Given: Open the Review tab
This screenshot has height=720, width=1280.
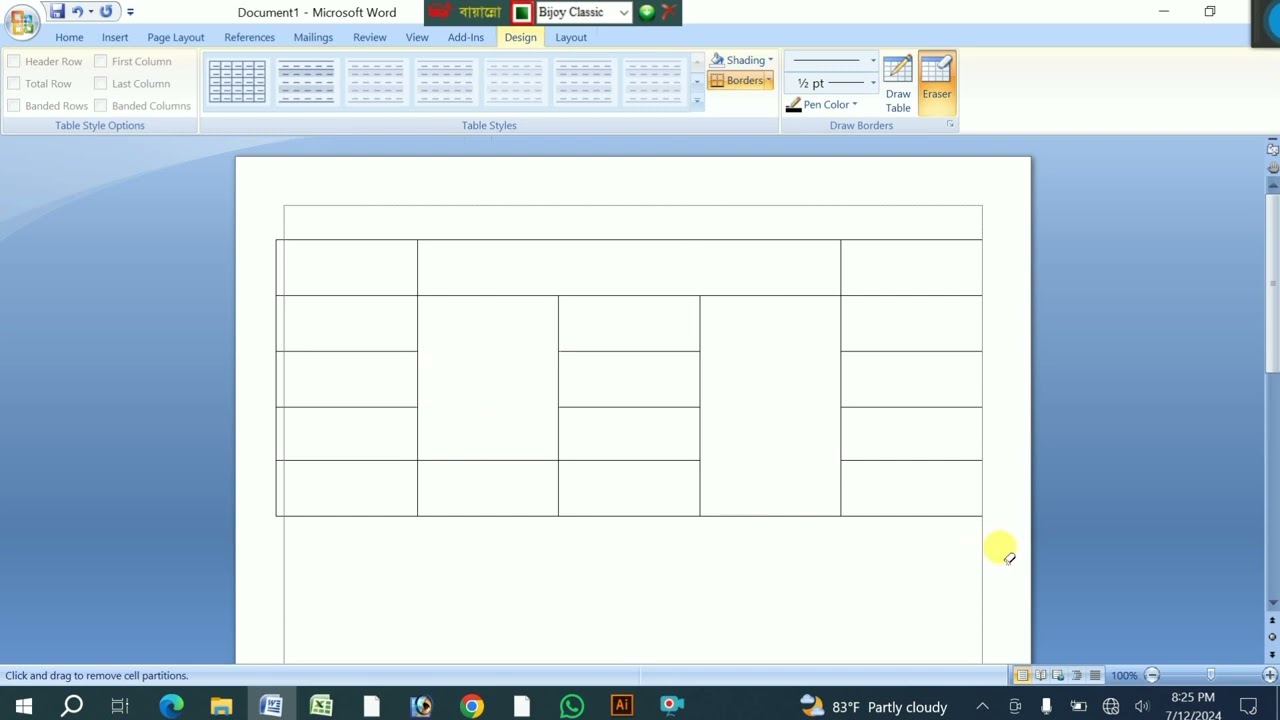Looking at the screenshot, I should coord(369,37).
